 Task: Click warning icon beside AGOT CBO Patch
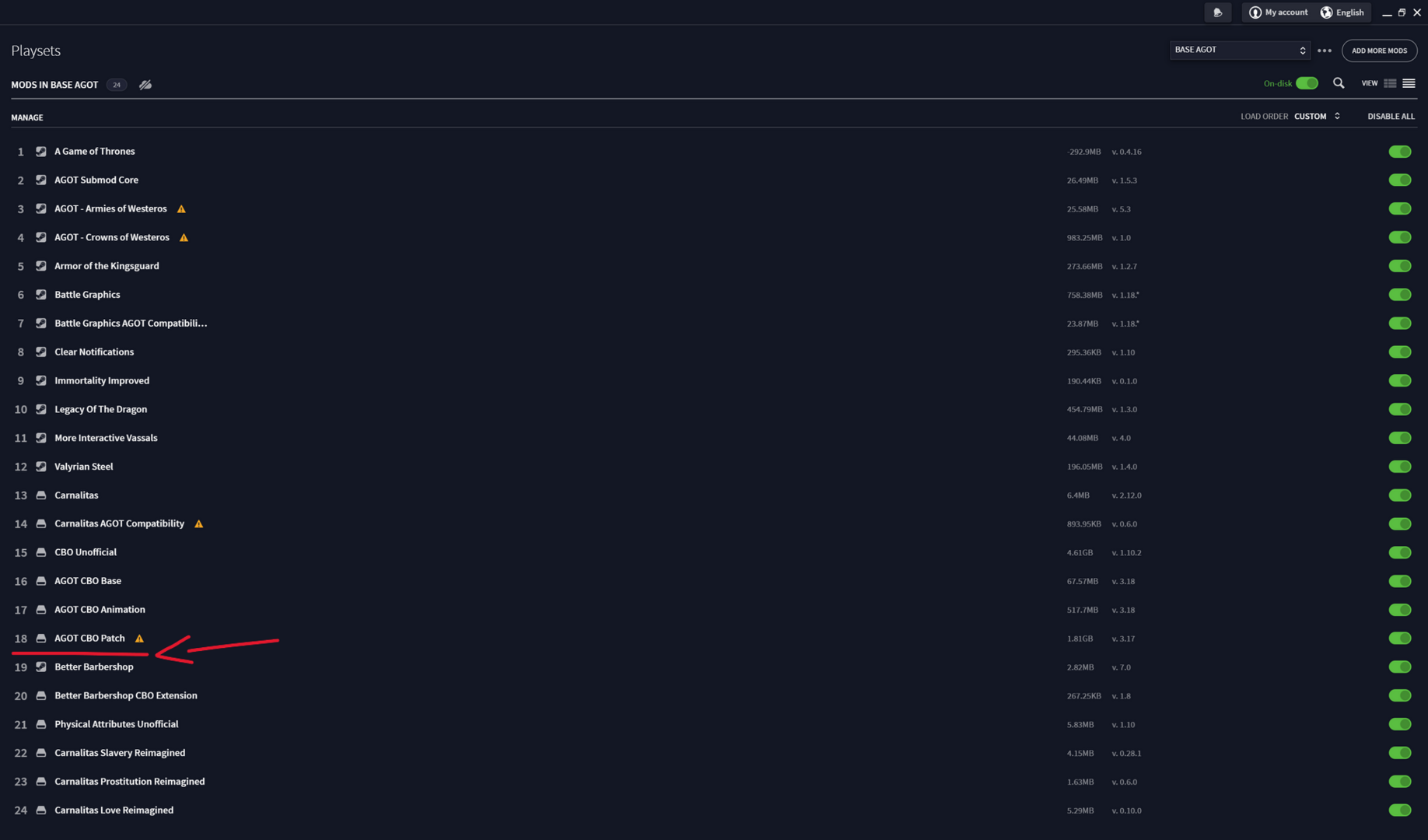click(x=140, y=639)
